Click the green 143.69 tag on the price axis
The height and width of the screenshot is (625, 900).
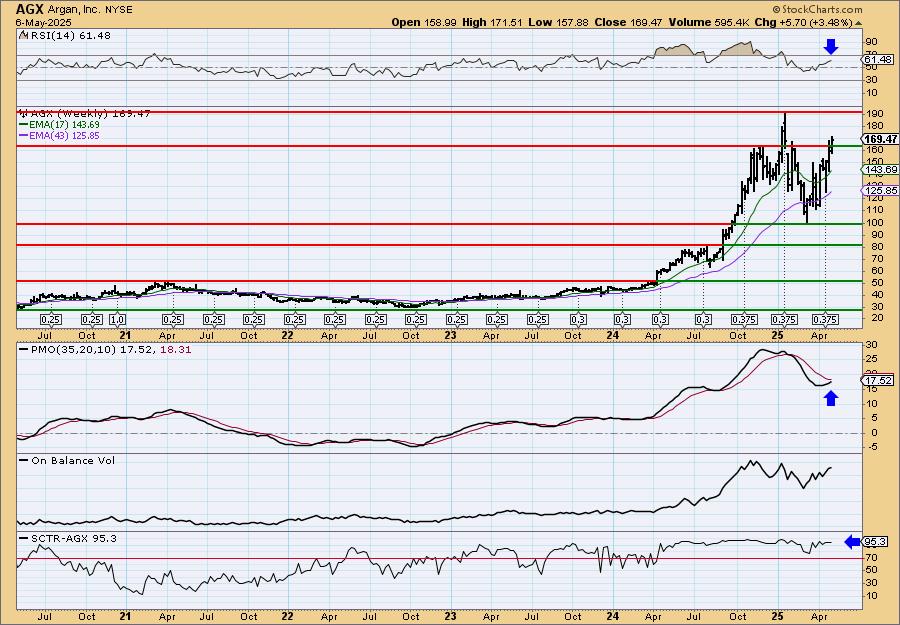pyautogui.click(x=880, y=169)
